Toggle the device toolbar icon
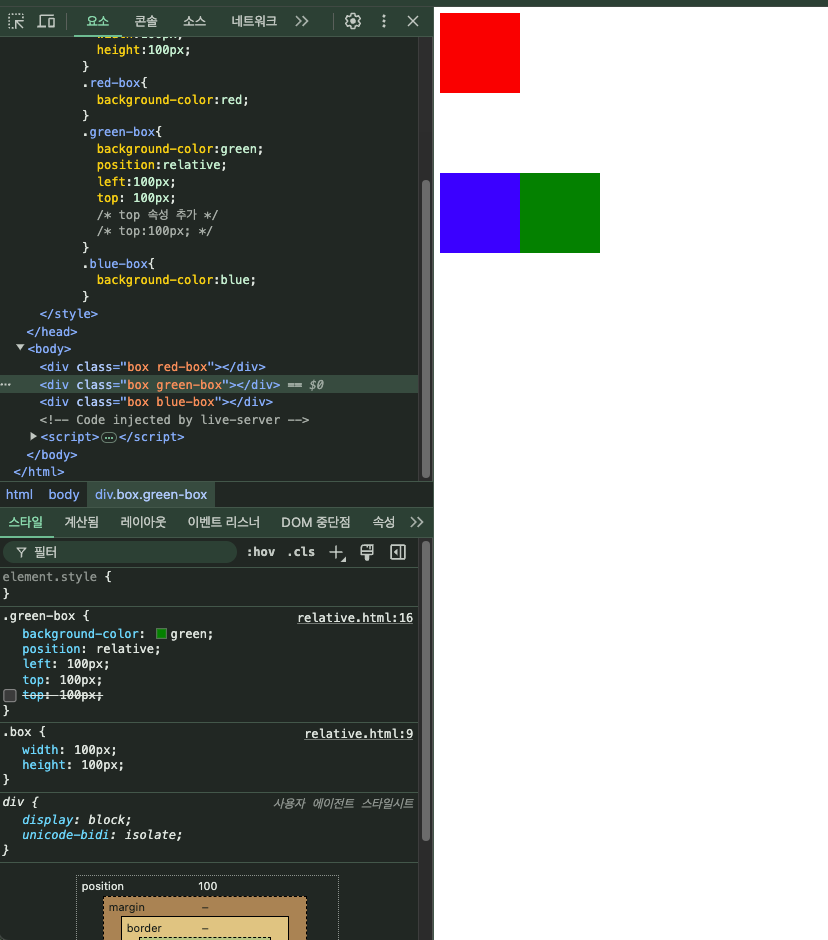The height and width of the screenshot is (940, 828). point(46,22)
